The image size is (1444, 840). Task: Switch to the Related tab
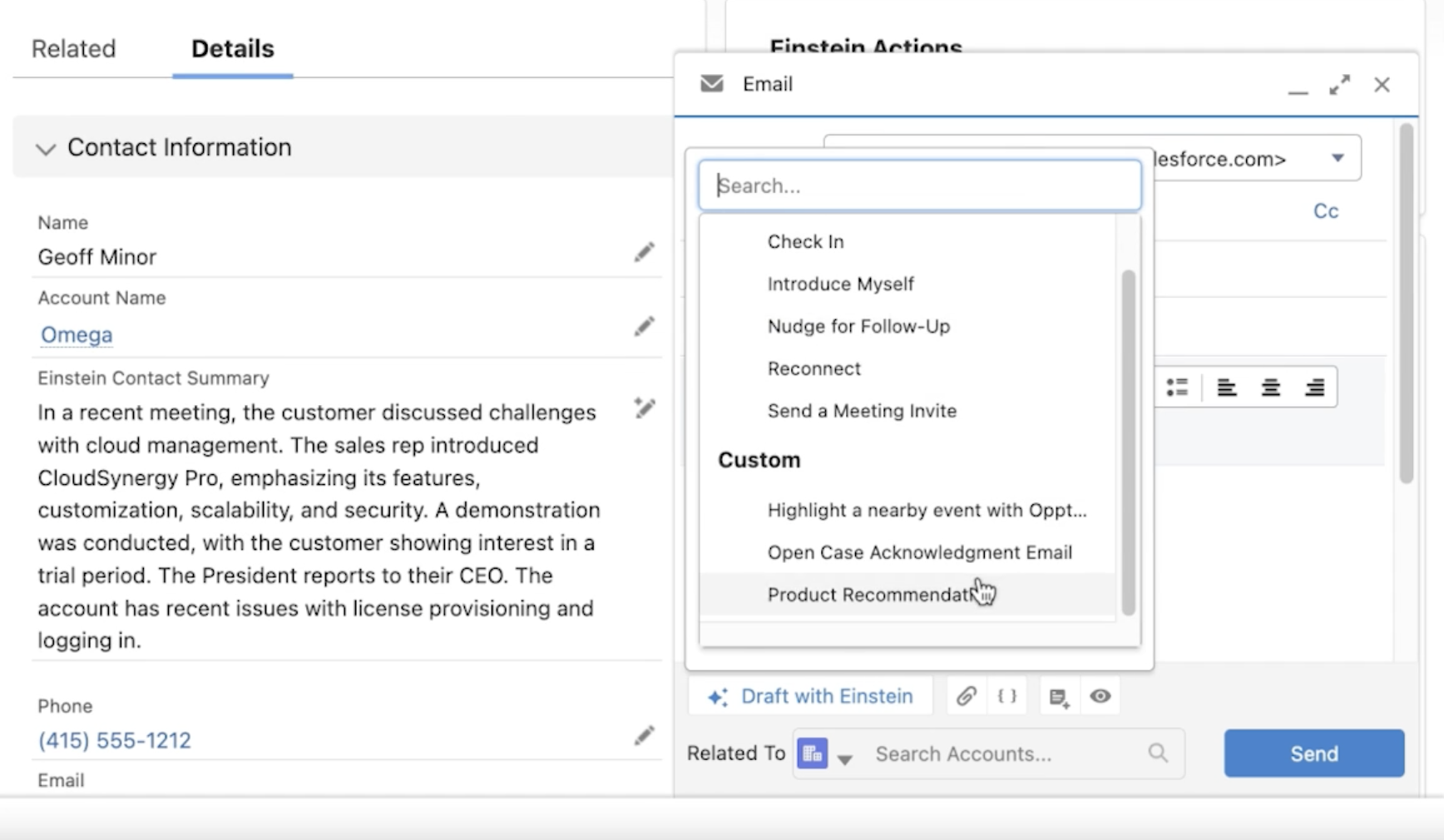74,48
